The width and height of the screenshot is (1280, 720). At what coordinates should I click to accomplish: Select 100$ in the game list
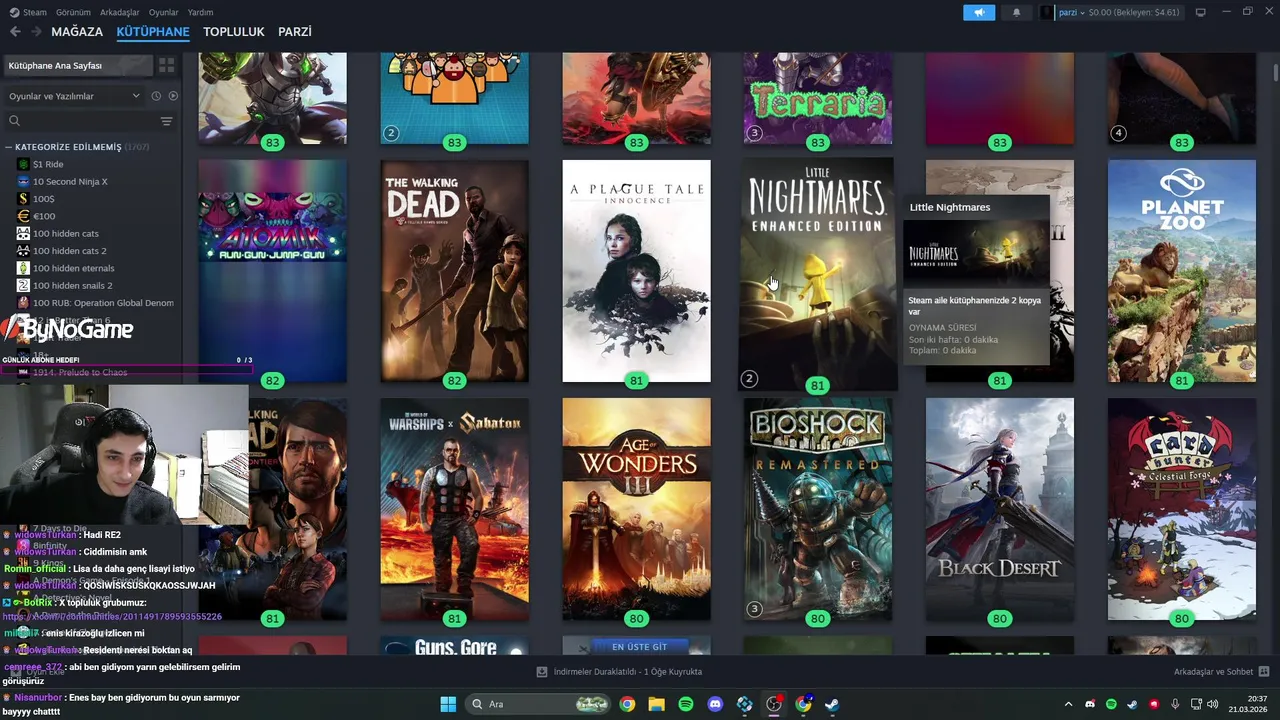[90, 199]
